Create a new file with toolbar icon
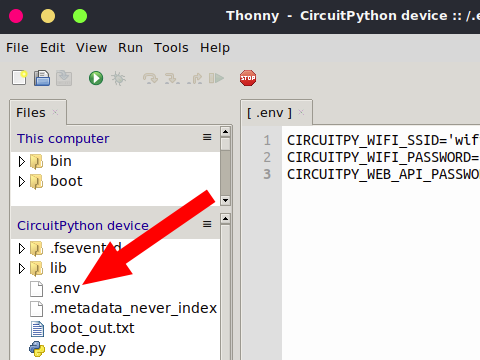Viewport: 480px width, 360px height. coord(19,78)
